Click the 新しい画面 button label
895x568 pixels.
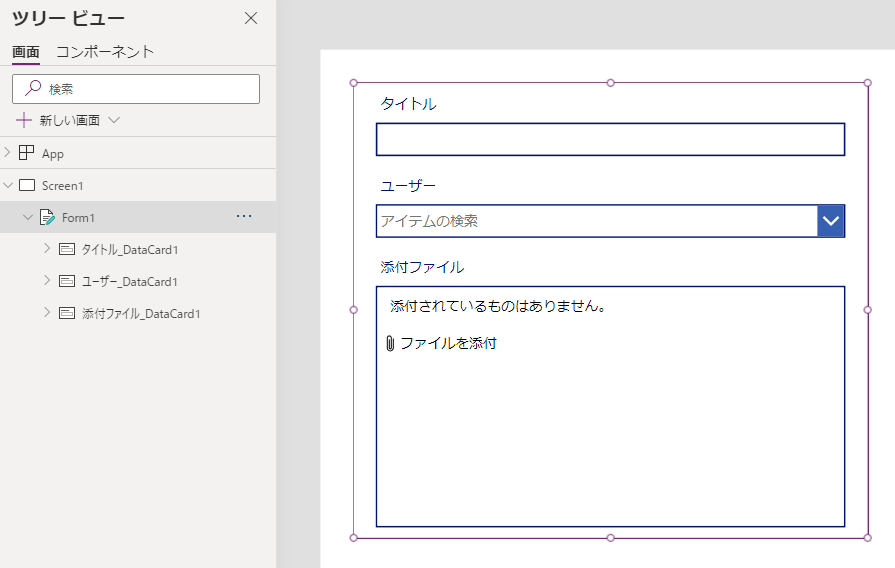[x=70, y=120]
